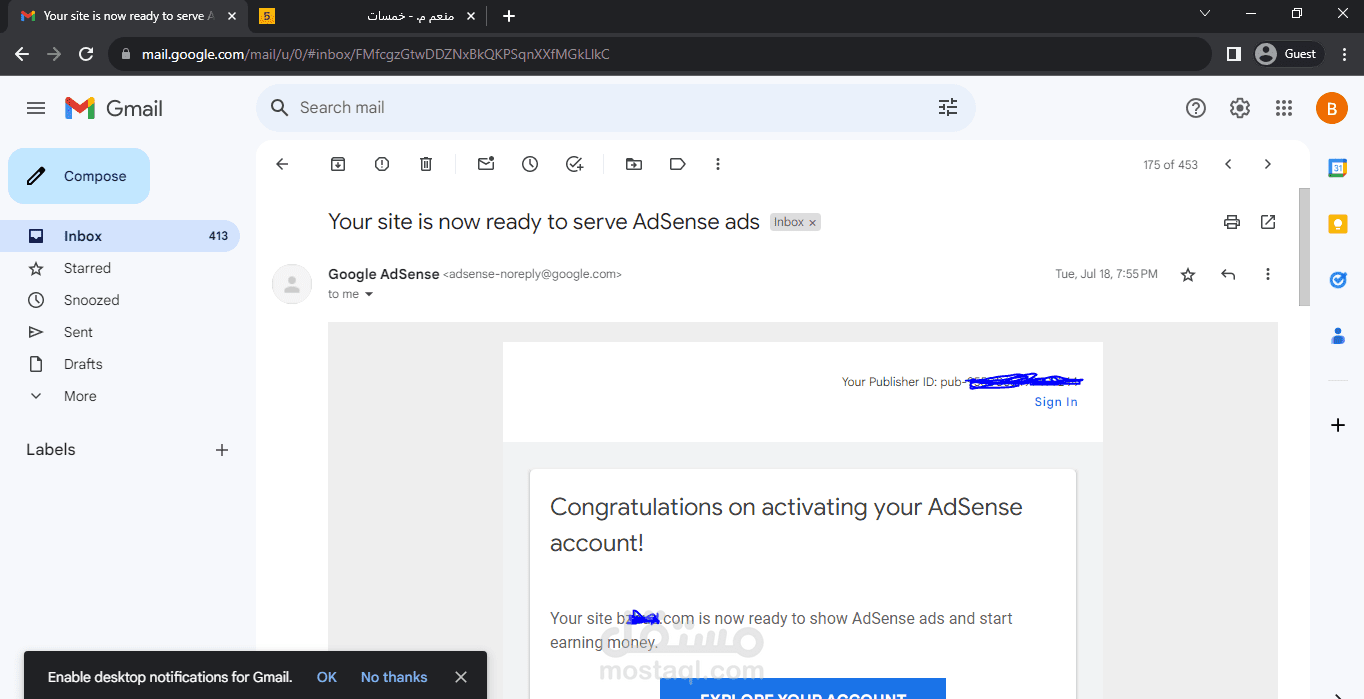Apply a label to this email
This screenshot has height=699, width=1364.
(x=678, y=164)
